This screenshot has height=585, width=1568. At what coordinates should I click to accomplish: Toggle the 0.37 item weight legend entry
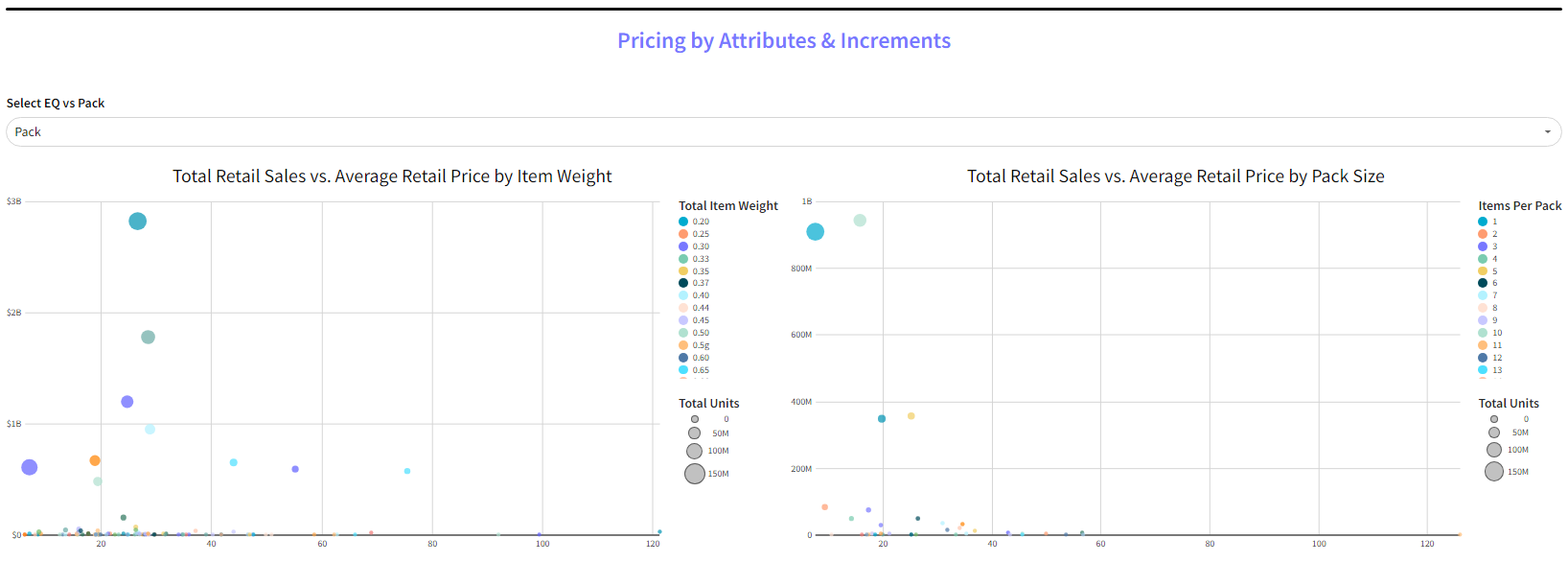701,283
